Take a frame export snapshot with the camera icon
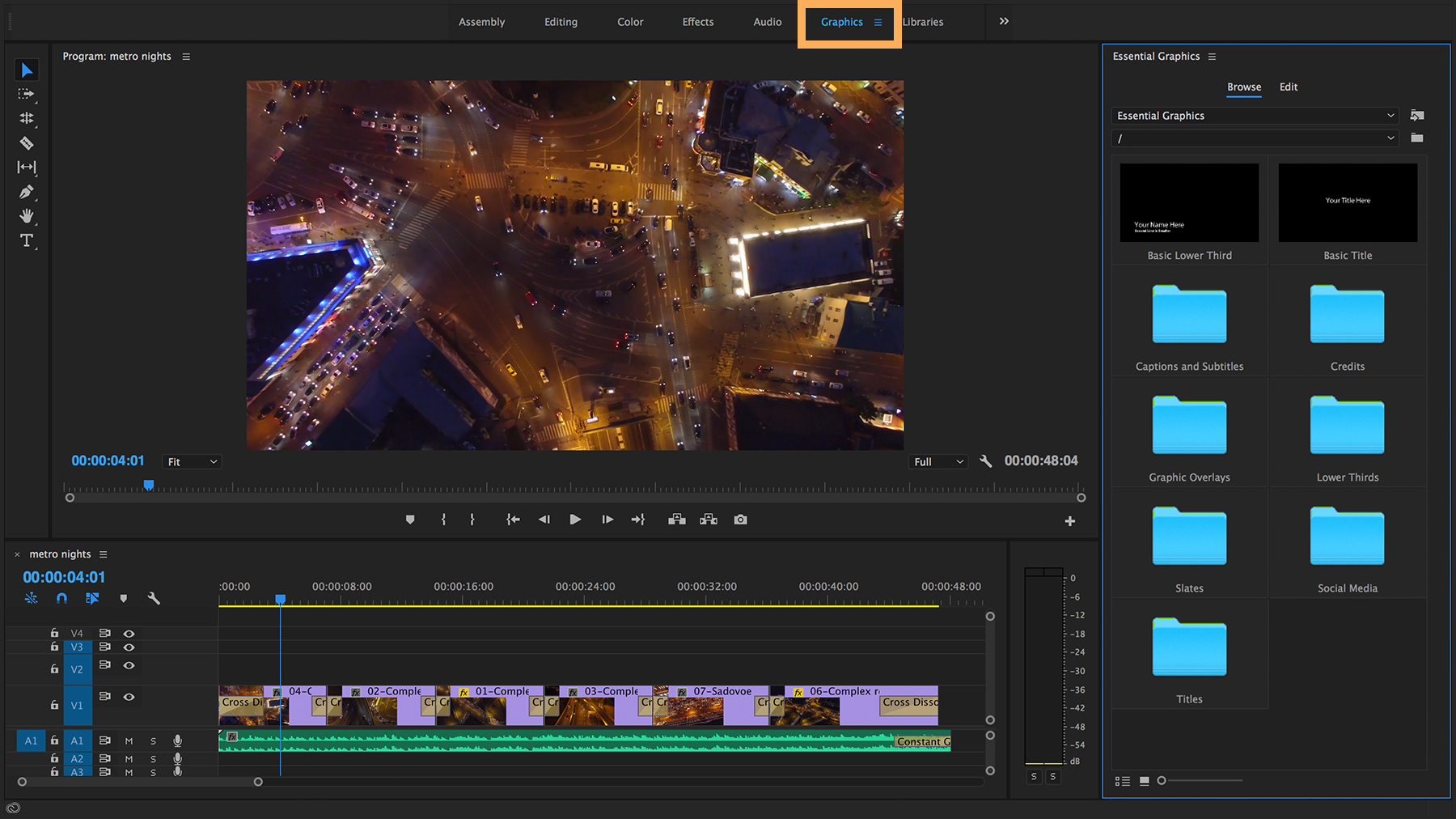This screenshot has height=819, width=1456. tap(740, 519)
